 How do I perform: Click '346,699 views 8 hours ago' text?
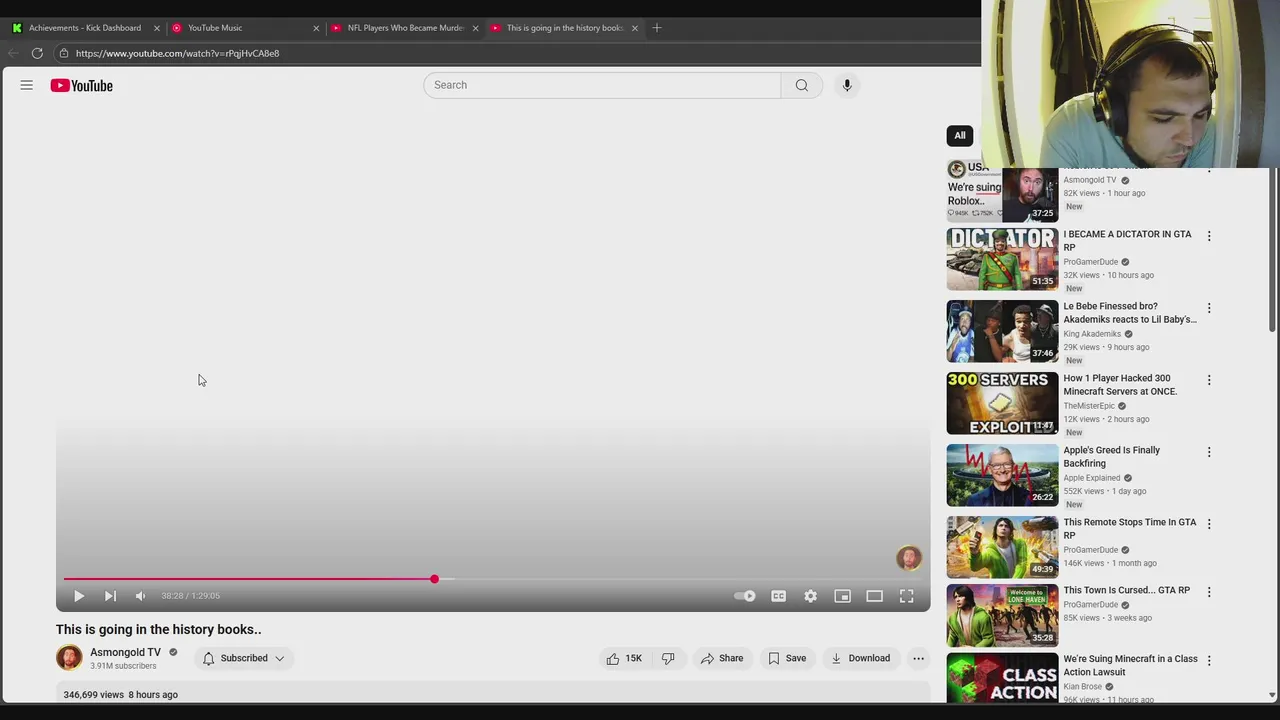(120, 694)
